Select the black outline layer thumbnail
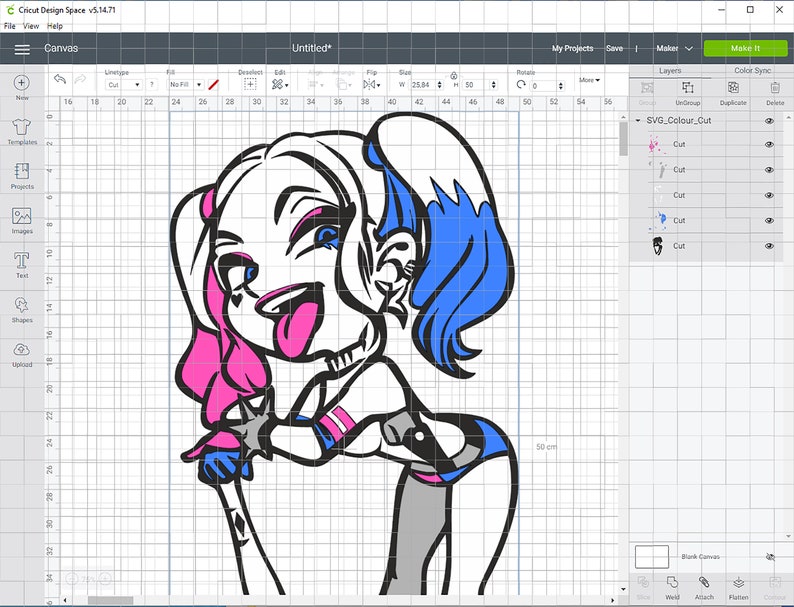 click(657, 246)
